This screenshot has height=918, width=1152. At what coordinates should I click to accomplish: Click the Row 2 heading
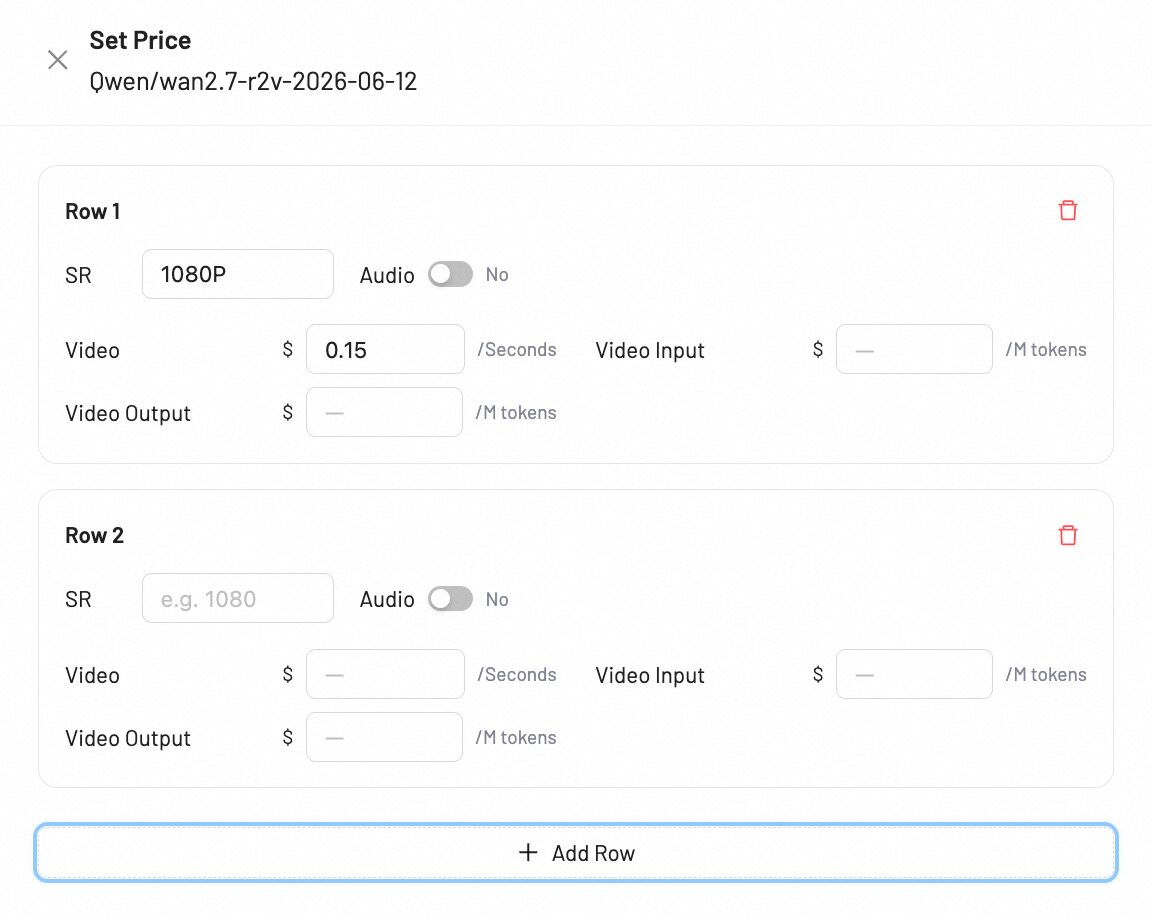pos(94,535)
